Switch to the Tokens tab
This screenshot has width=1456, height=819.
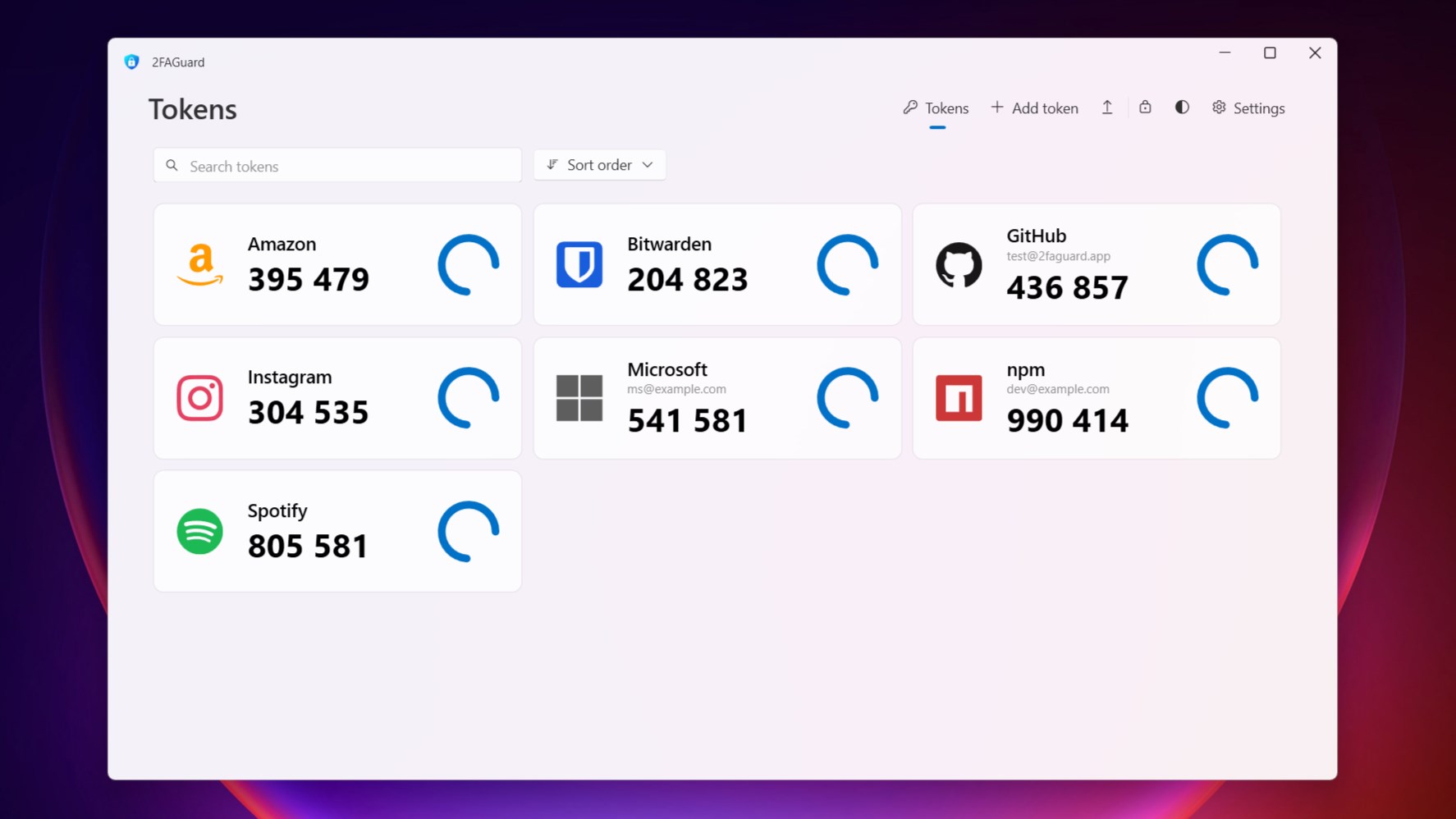[x=935, y=108]
